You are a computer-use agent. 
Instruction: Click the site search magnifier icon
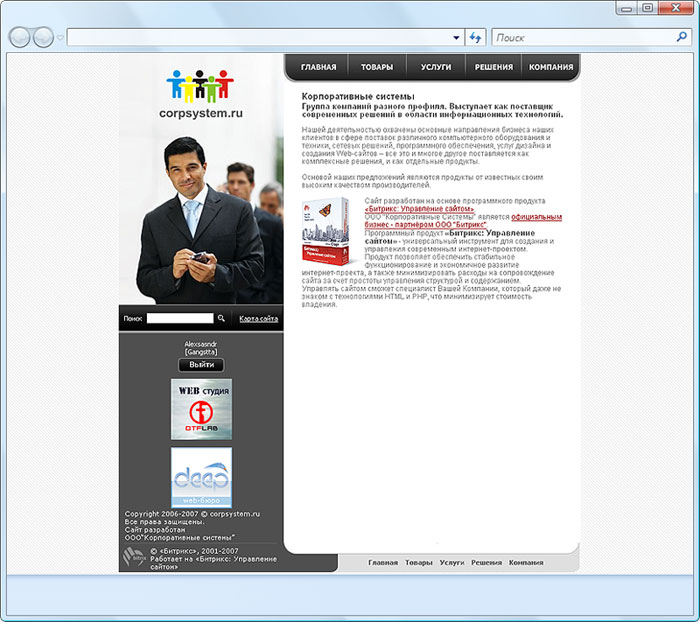coord(221,318)
